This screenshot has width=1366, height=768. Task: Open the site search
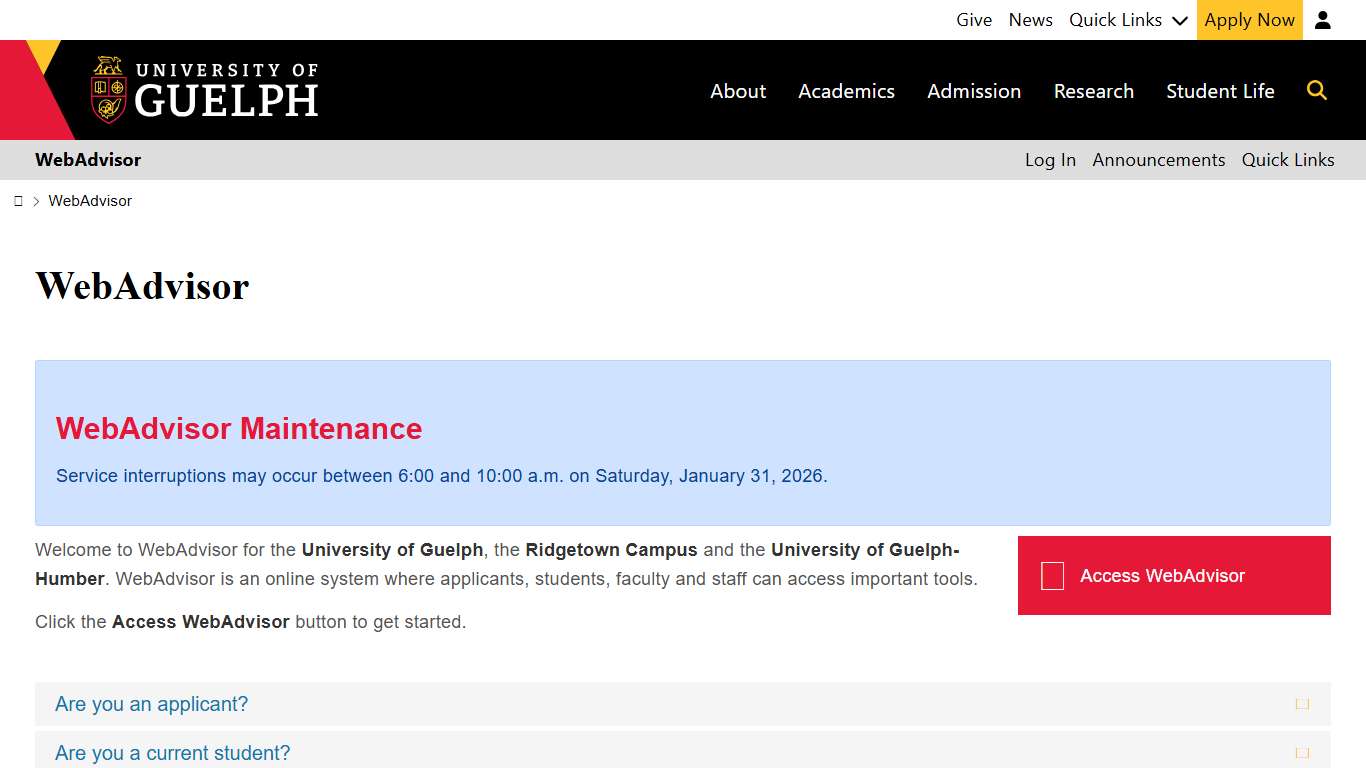(x=1317, y=90)
